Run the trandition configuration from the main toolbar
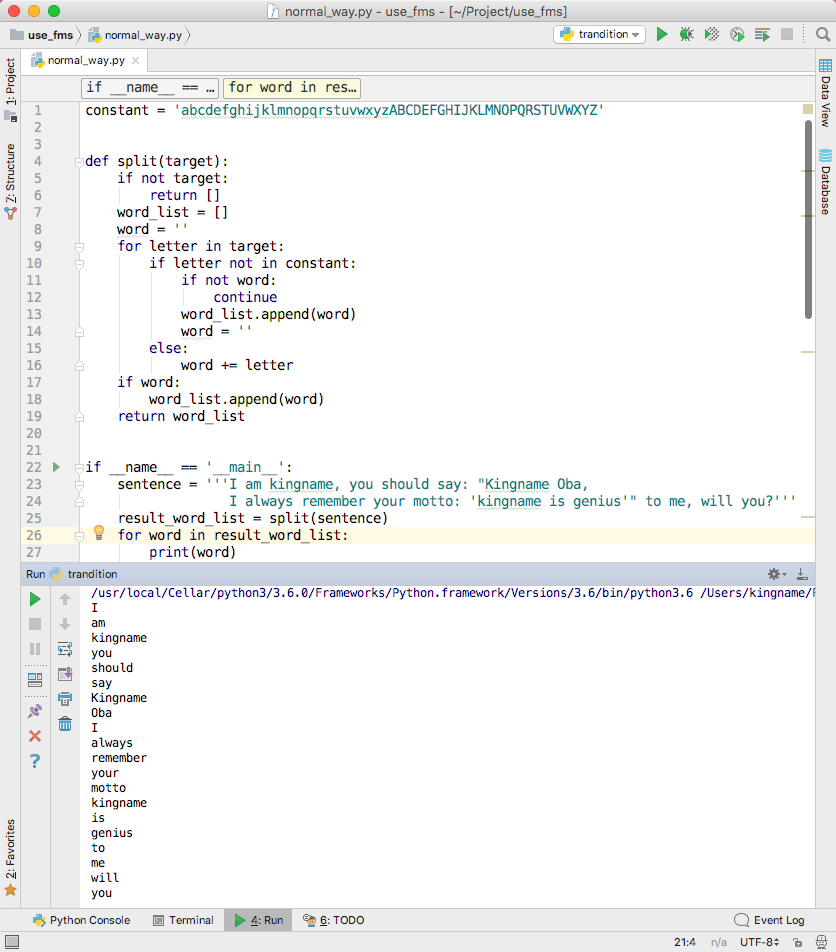 [x=662, y=35]
